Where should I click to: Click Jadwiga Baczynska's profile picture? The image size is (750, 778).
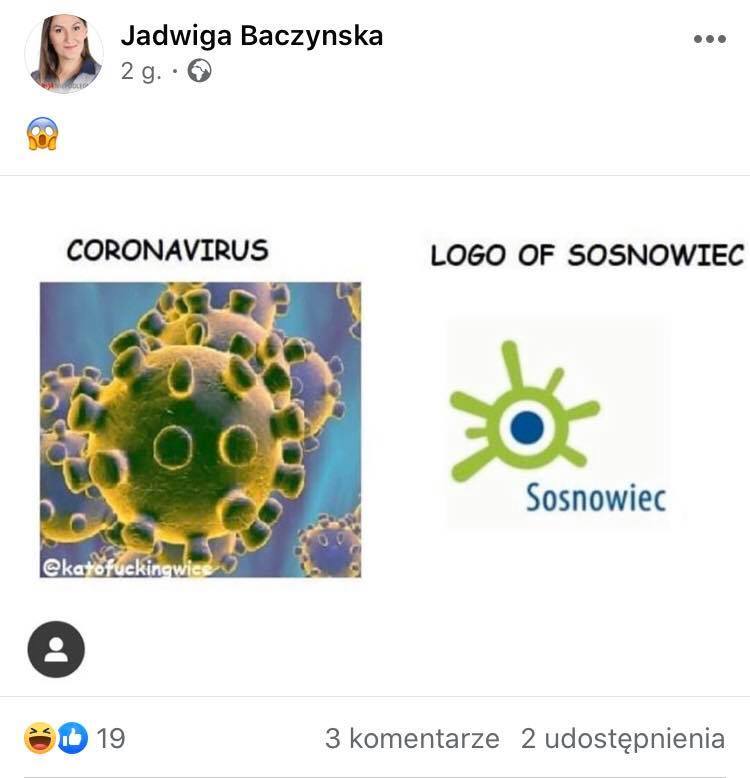tap(64, 54)
